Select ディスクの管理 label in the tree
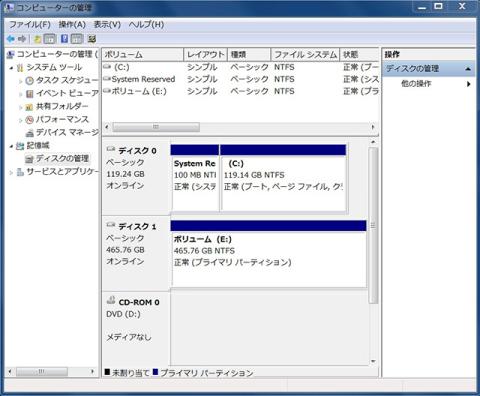480x396 pixels. click(x=62, y=159)
